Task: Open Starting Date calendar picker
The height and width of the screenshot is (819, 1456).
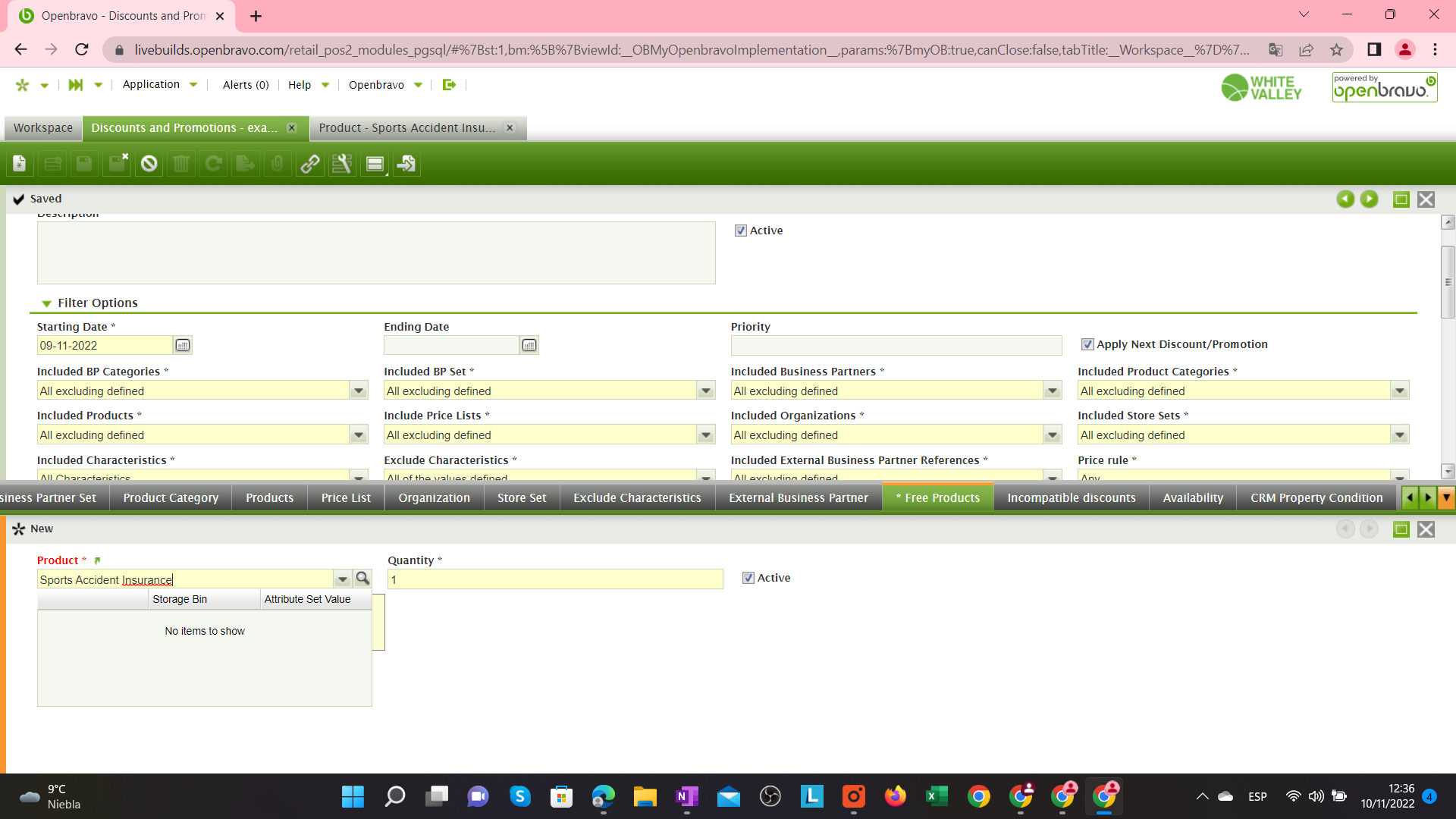Action: (x=183, y=346)
